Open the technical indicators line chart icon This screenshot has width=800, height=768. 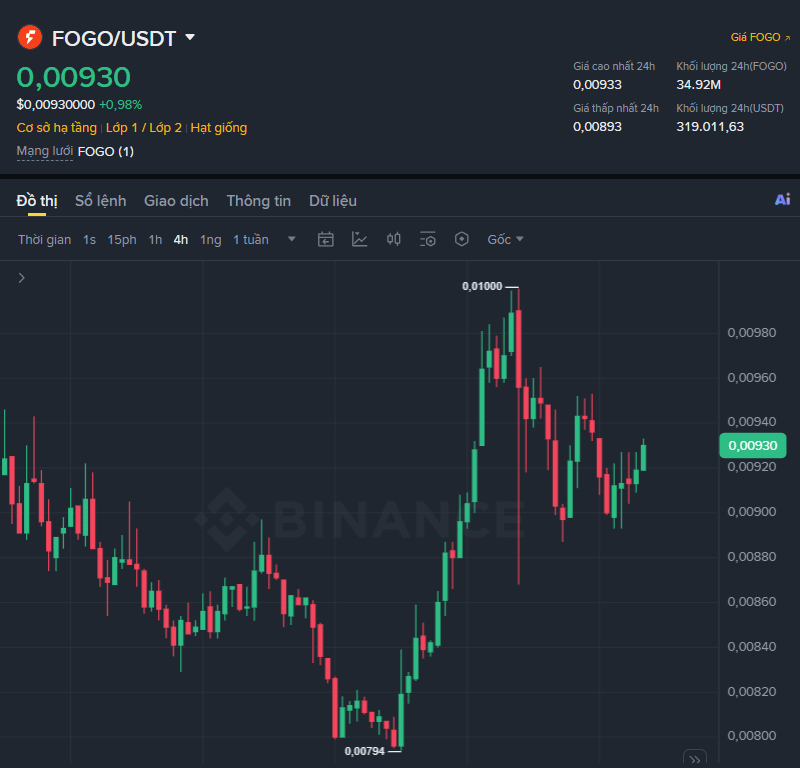[x=359, y=239]
